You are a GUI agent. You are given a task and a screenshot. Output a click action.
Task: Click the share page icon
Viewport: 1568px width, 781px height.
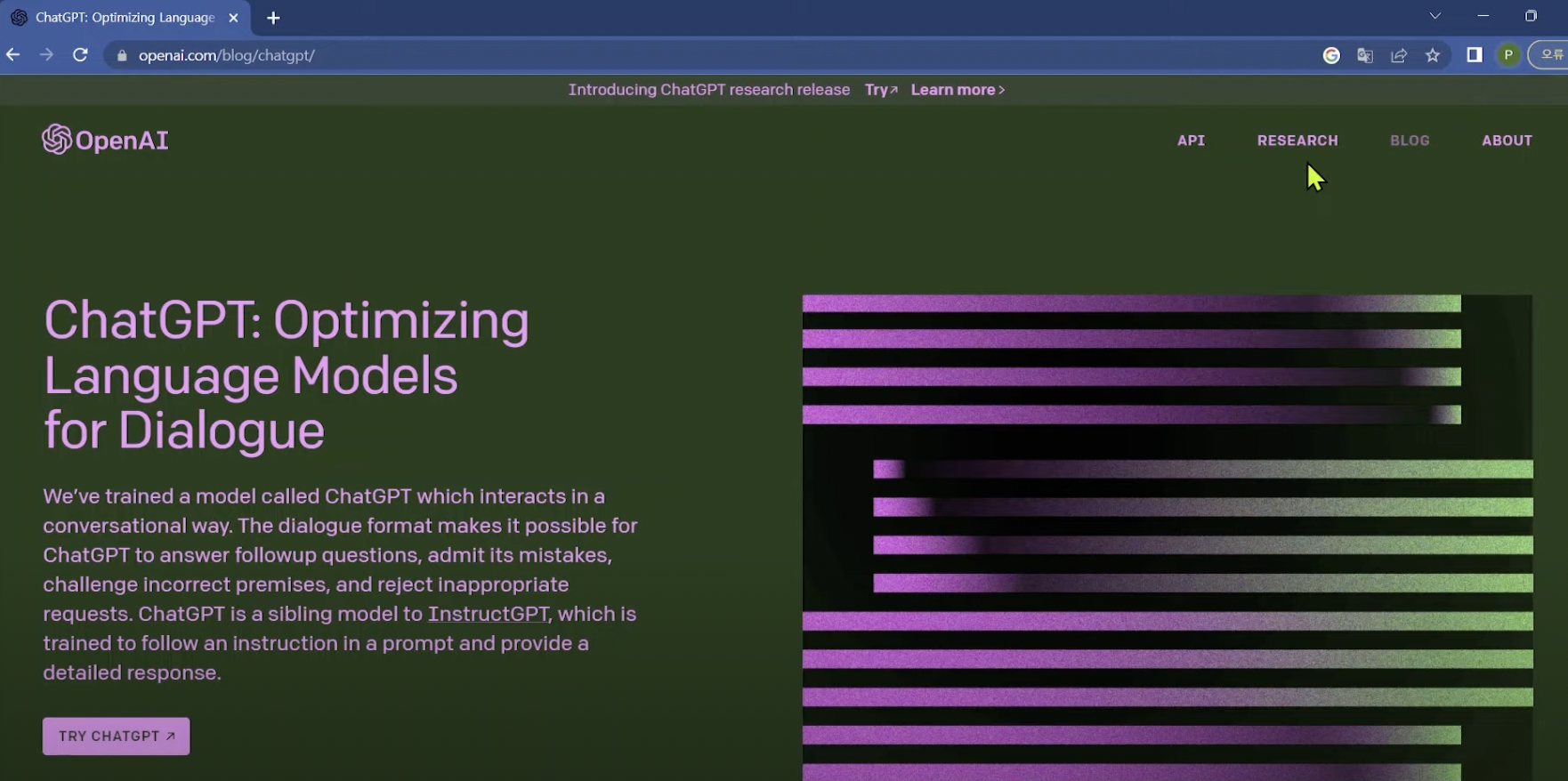pos(1399,55)
